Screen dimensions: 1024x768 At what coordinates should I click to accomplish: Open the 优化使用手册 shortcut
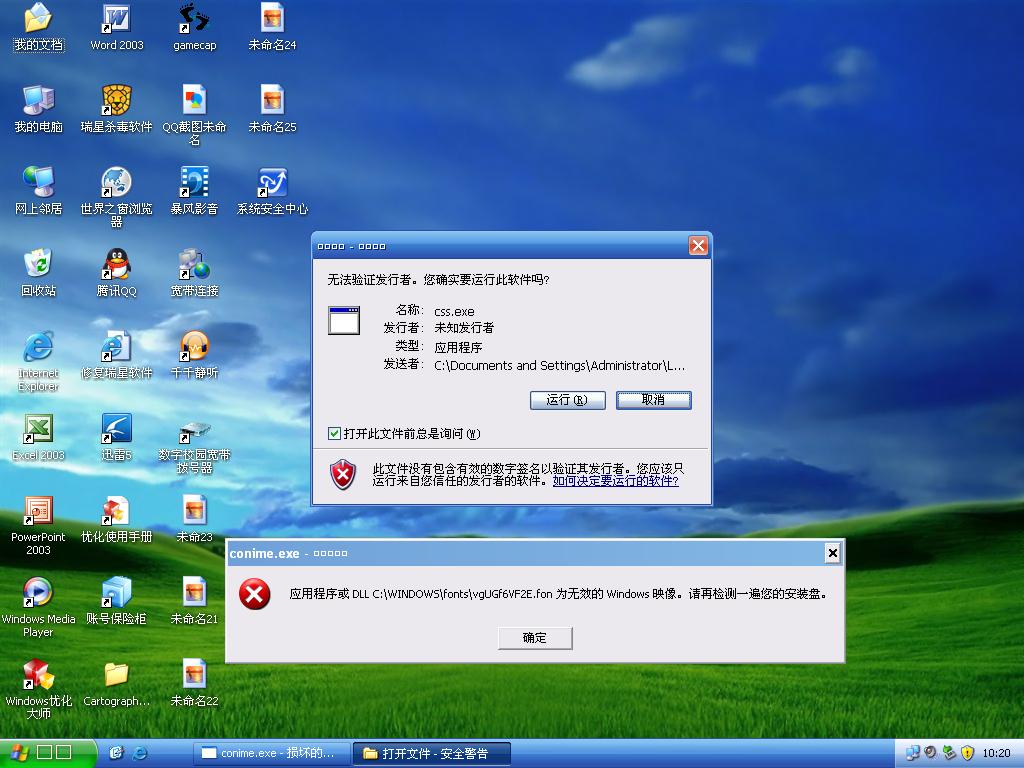click(116, 519)
